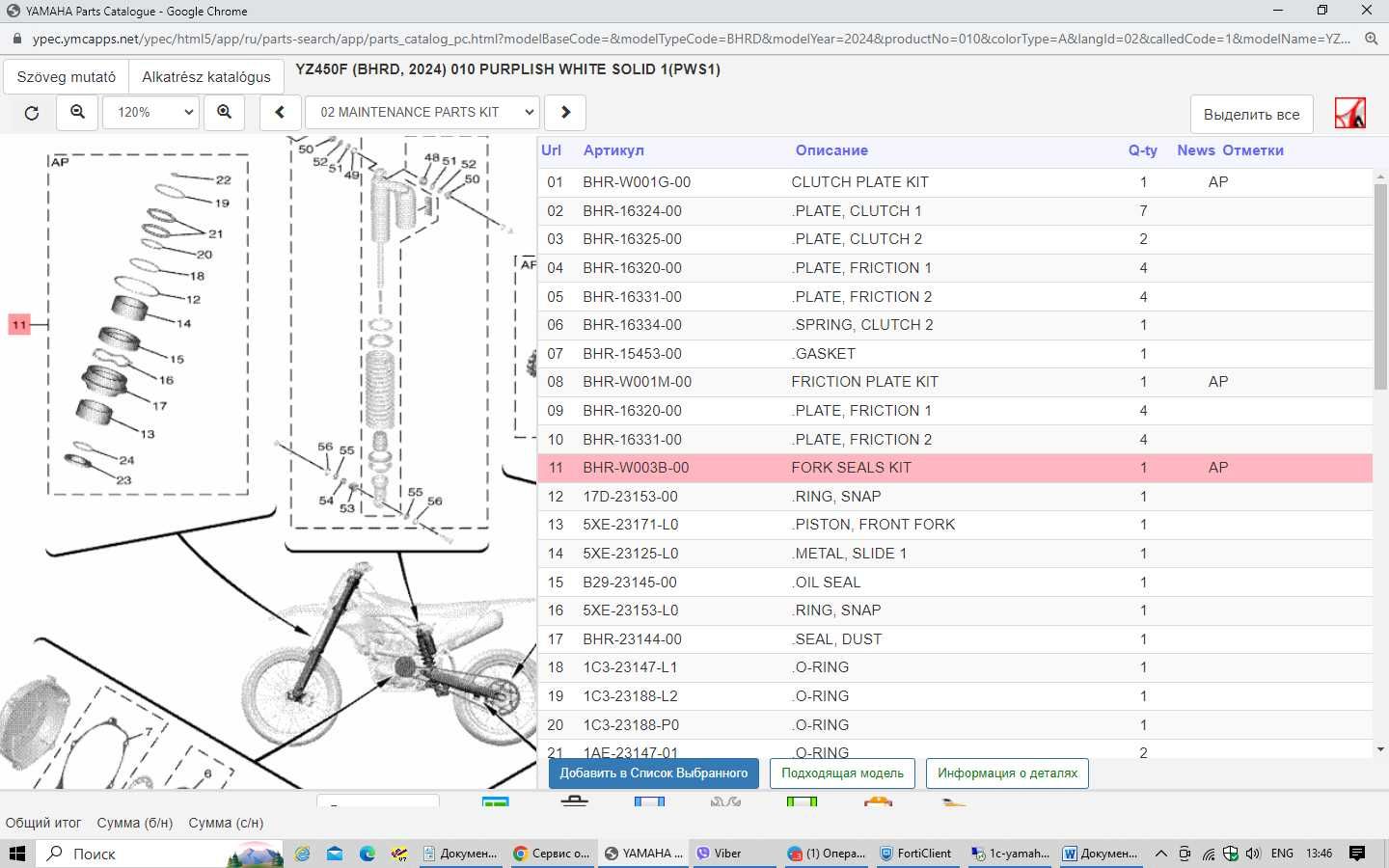The image size is (1389, 868).
Task: Click the reload diagram icon
Action: point(32,113)
